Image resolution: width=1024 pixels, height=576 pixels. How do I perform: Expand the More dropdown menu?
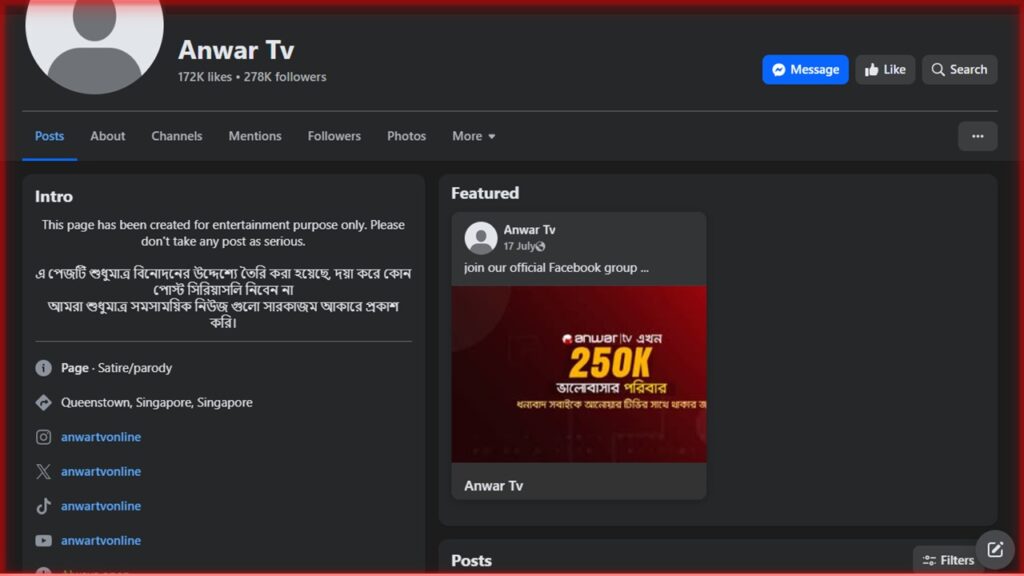click(473, 136)
